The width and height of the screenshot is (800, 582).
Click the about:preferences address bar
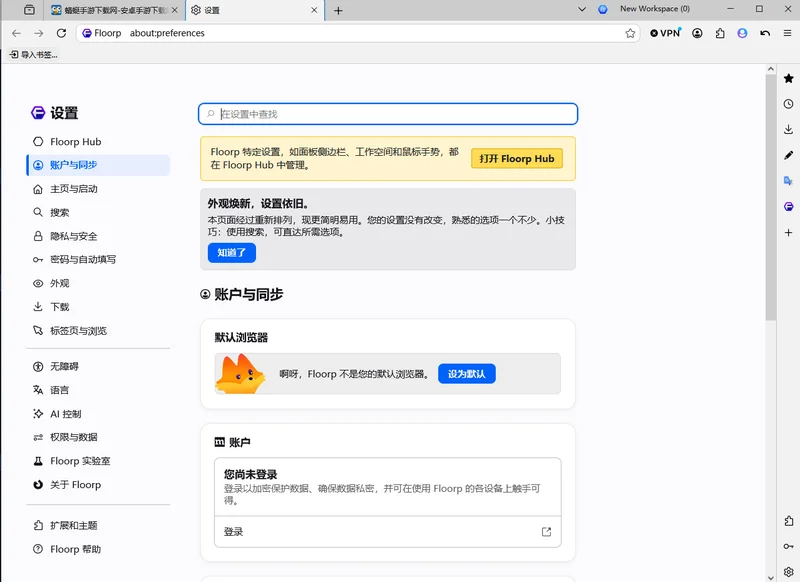(x=357, y=33)
